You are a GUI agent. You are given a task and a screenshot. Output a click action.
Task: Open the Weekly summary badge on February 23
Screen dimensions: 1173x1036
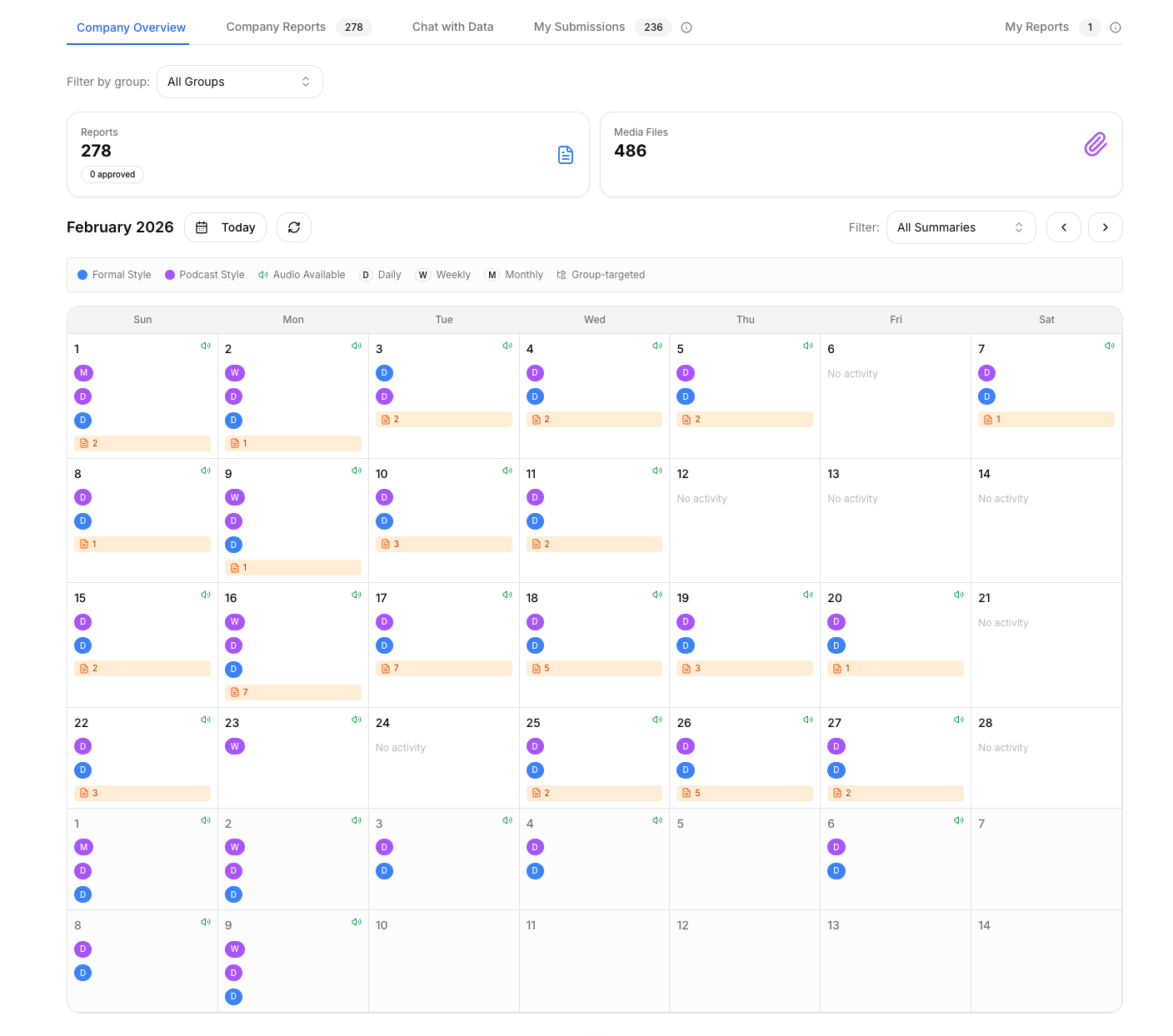[234, 746]
